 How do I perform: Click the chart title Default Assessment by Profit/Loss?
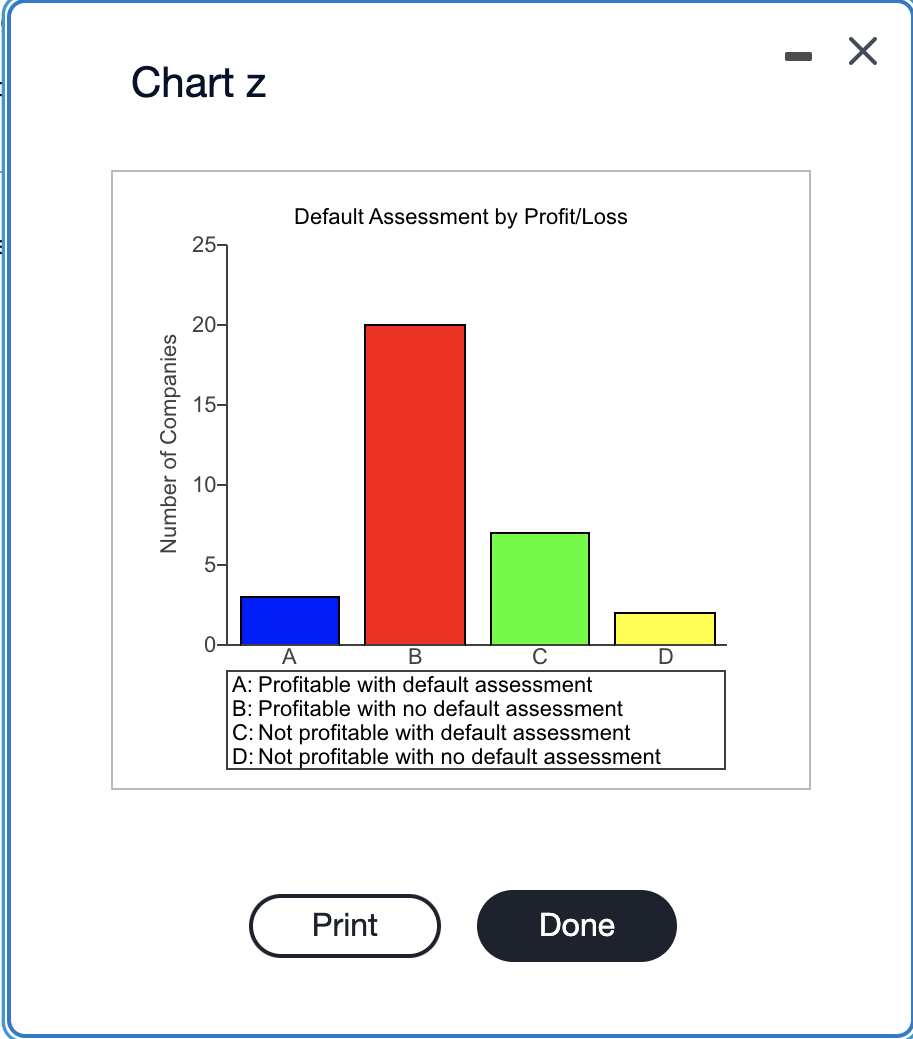pos(460,216)
